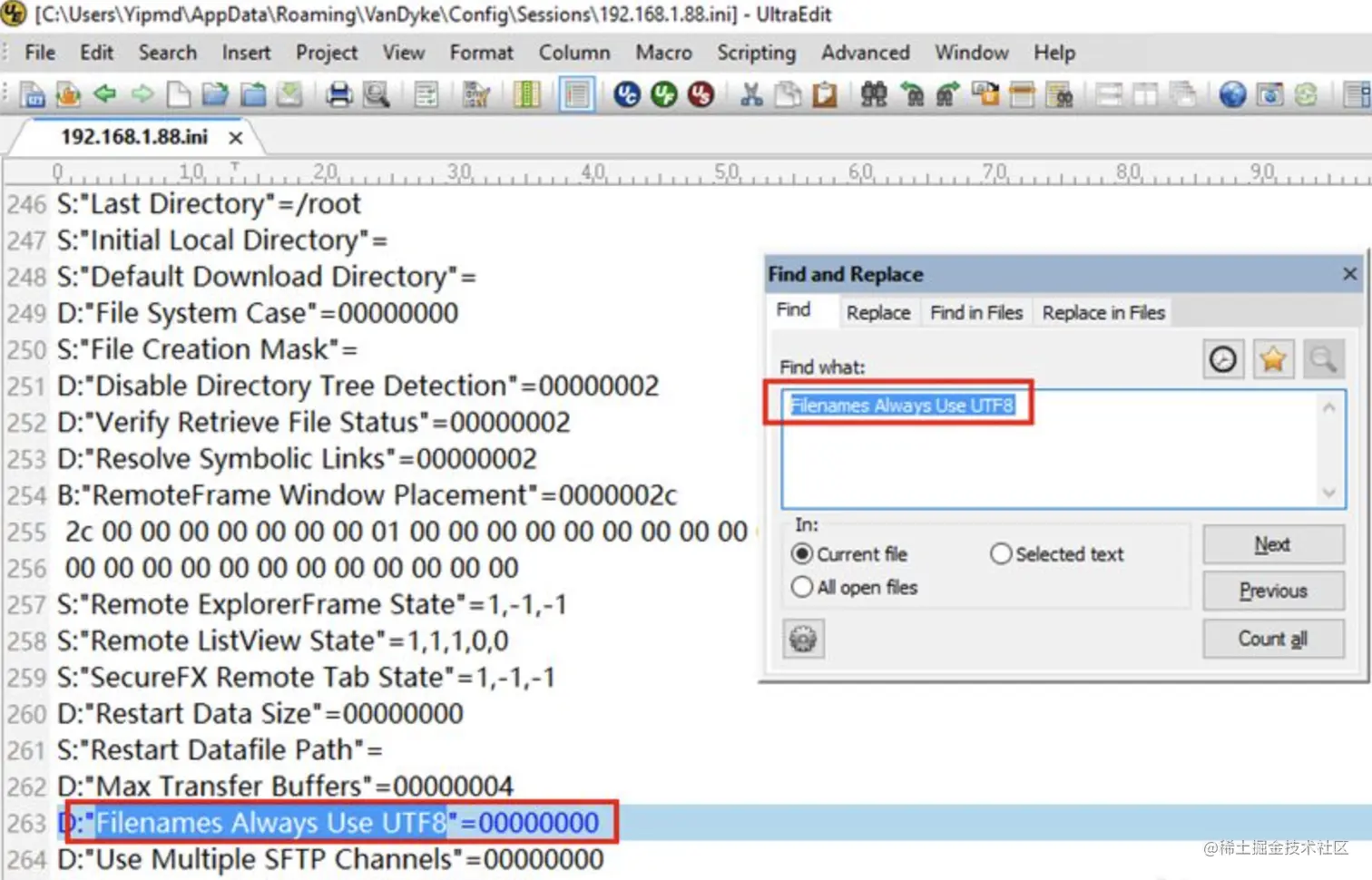This screenshot has height=880, width=1372.
Task: Open the Advanced menu
Action: 866,53
